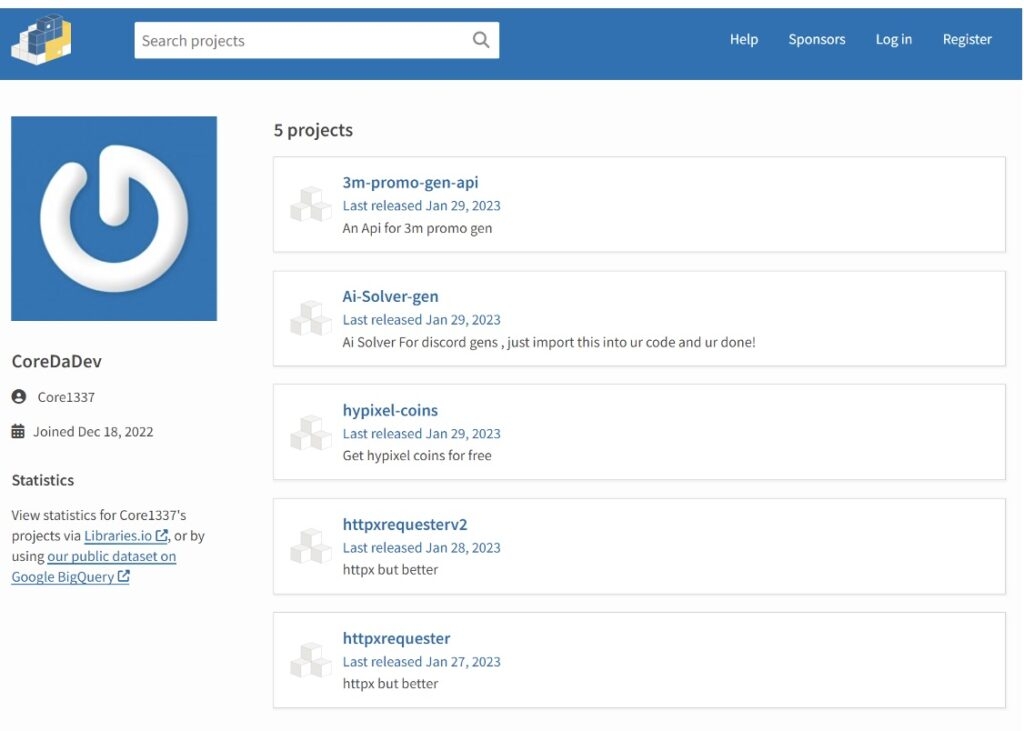The width and height of the screenshot is (1024, 731).
Task: Click the external link icon after Google BigQuery
Action: (x=123, y=576)
